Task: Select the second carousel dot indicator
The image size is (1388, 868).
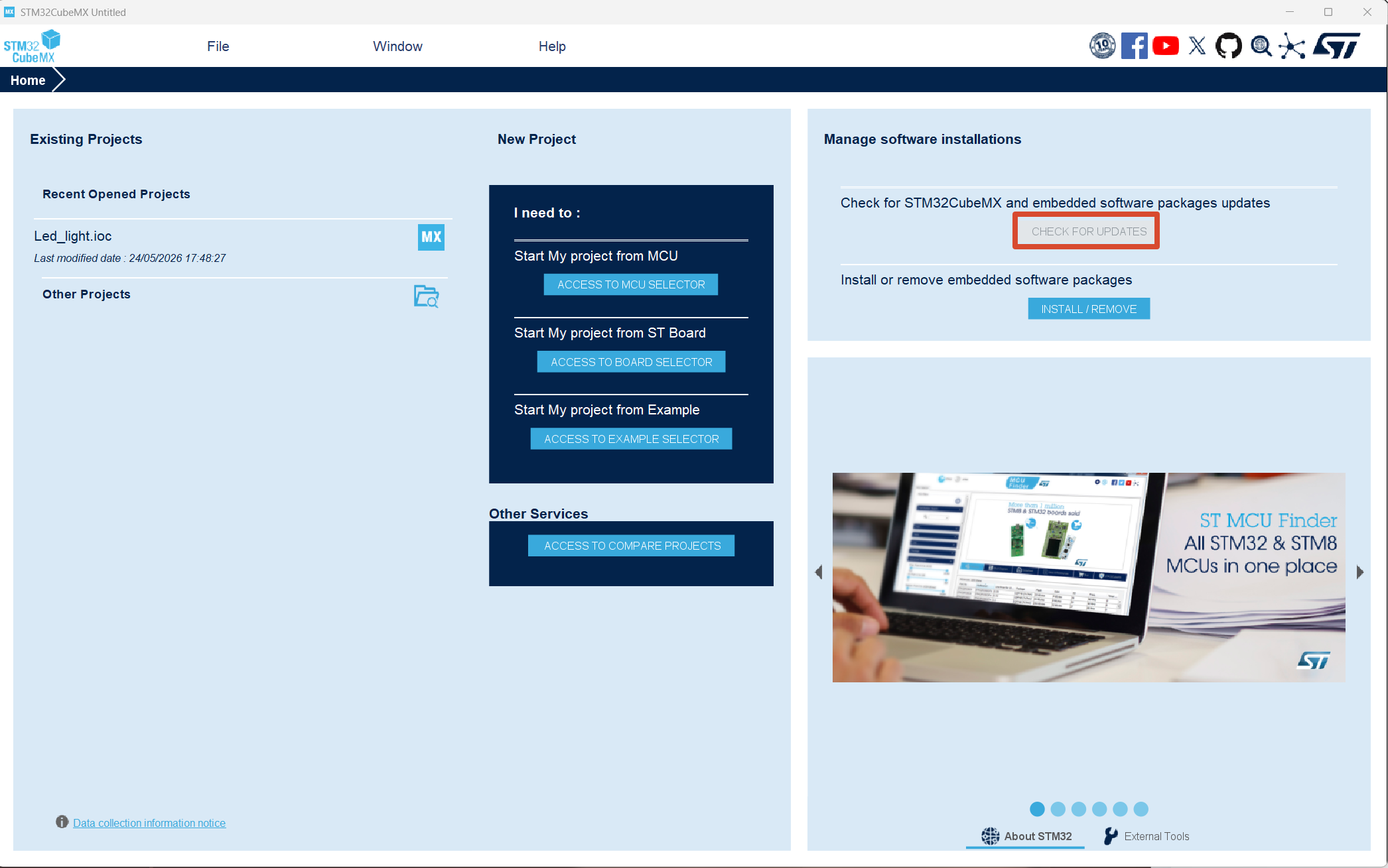Action: 1058,809
